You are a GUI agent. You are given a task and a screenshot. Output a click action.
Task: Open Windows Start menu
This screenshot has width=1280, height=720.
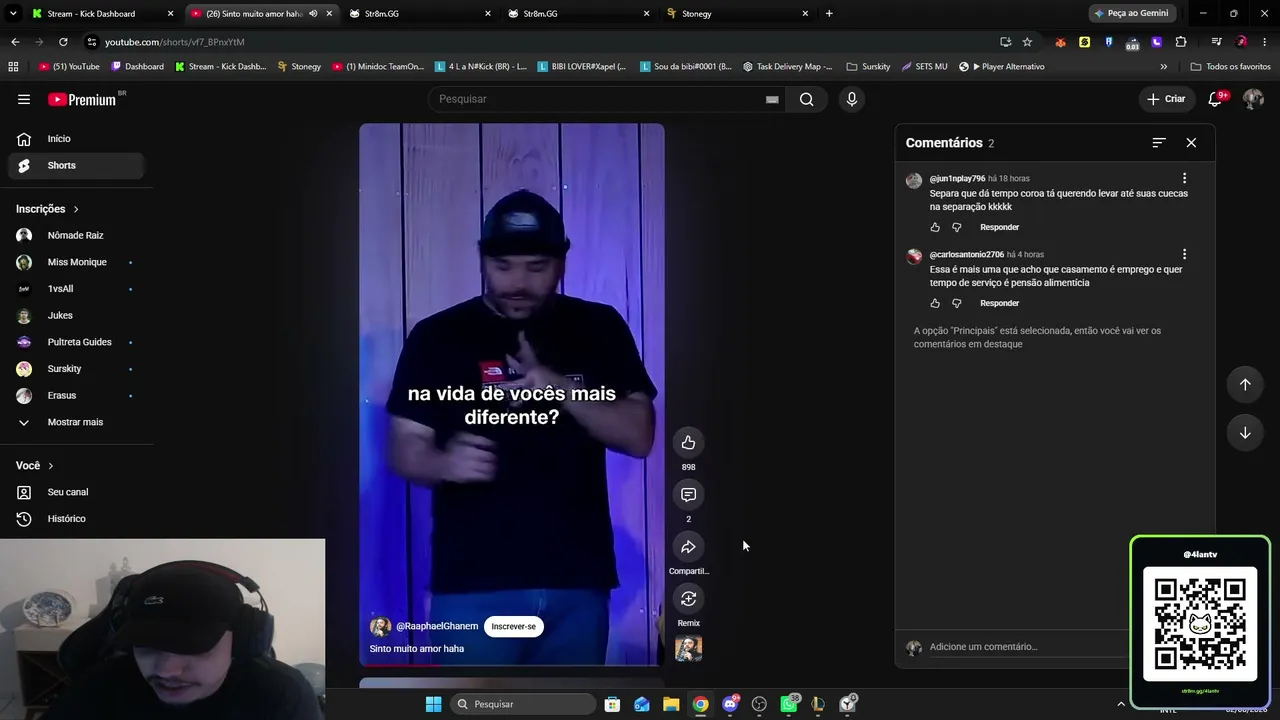coord(433,704)
